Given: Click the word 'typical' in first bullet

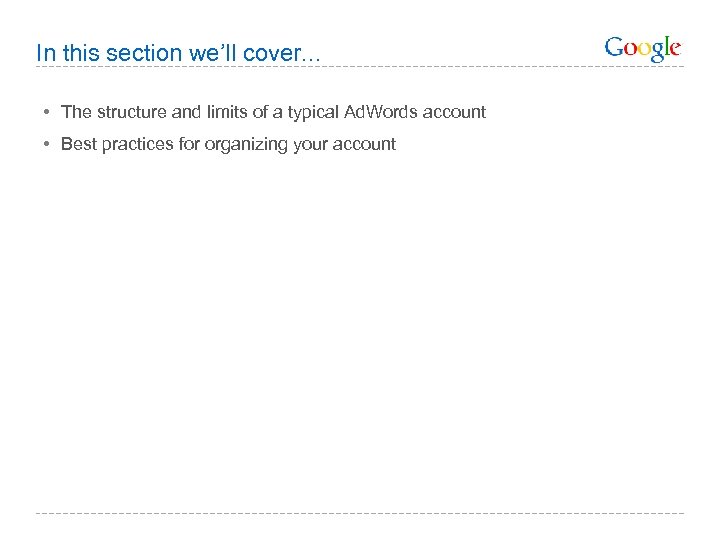Looking at the screenshot, I should click(x=316, y=112).
